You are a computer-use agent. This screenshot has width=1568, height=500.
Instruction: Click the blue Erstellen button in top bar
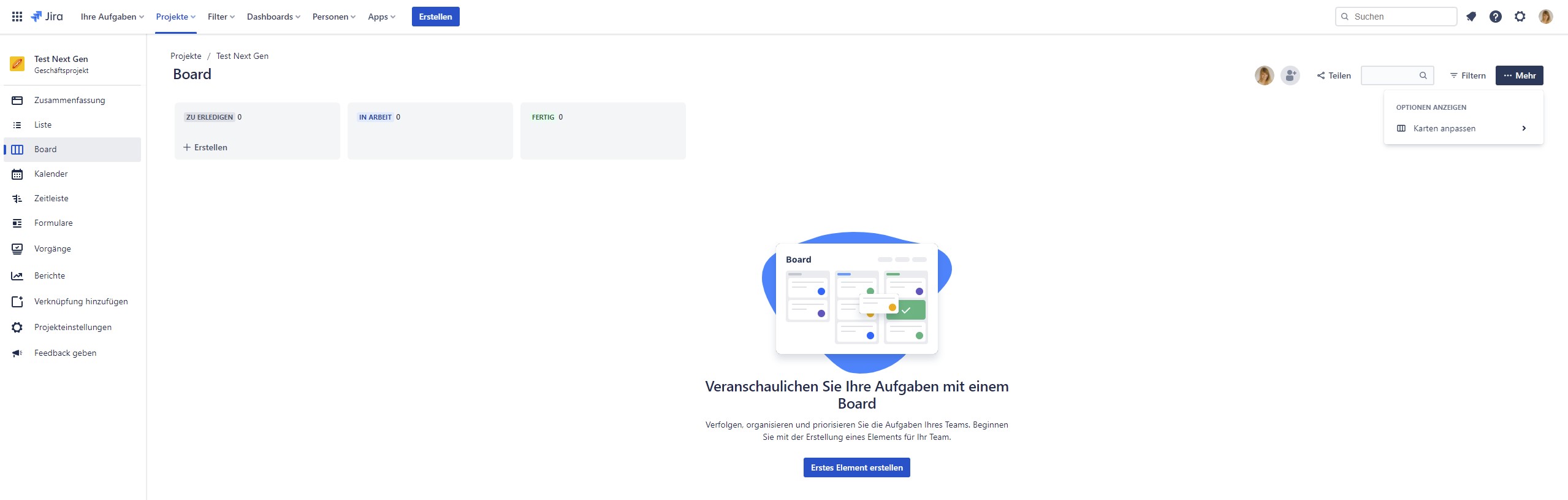[435, 17]
